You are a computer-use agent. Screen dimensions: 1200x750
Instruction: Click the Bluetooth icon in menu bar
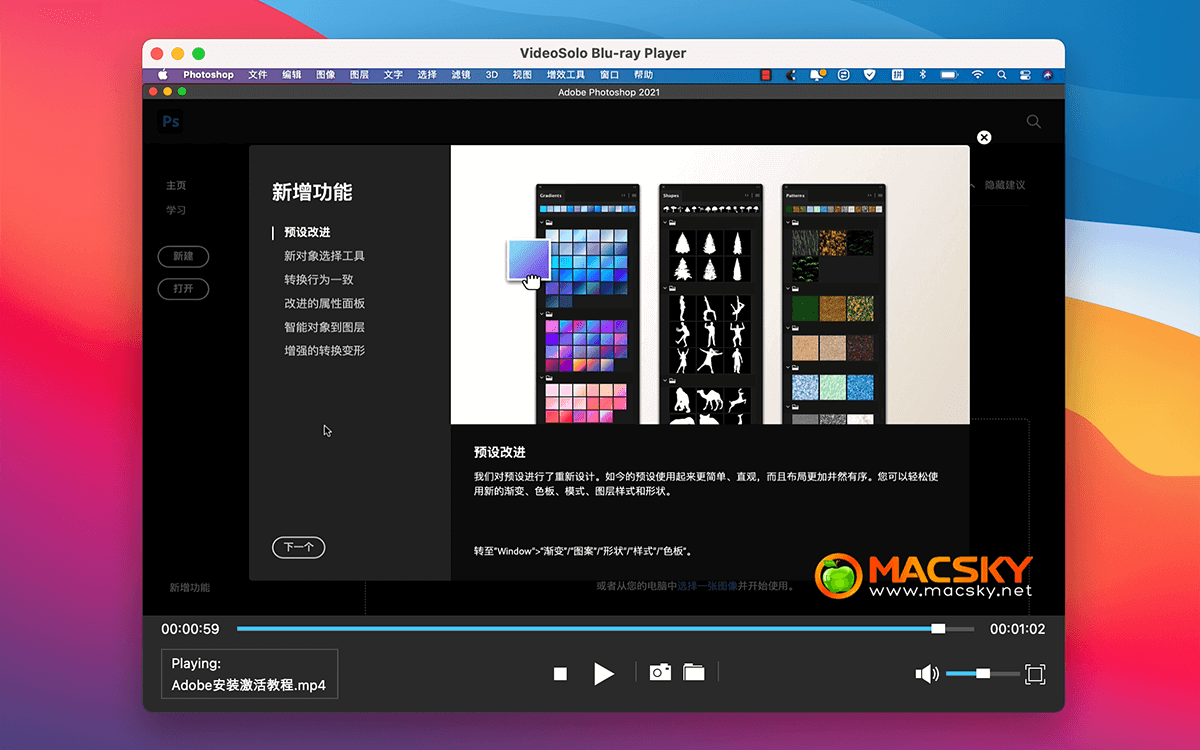[x=923, y=75]
